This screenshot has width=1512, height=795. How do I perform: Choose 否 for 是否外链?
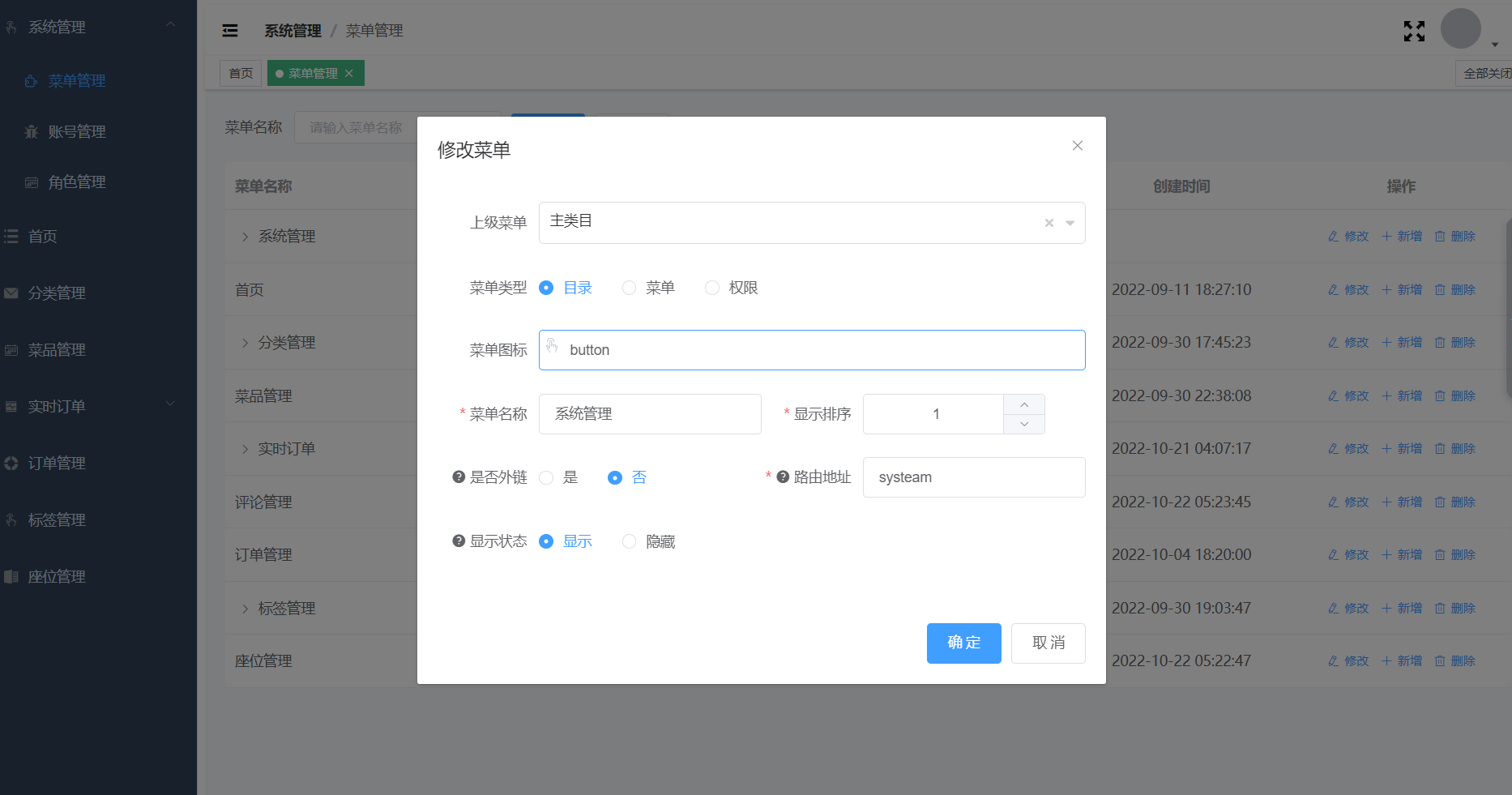point(627,477)
